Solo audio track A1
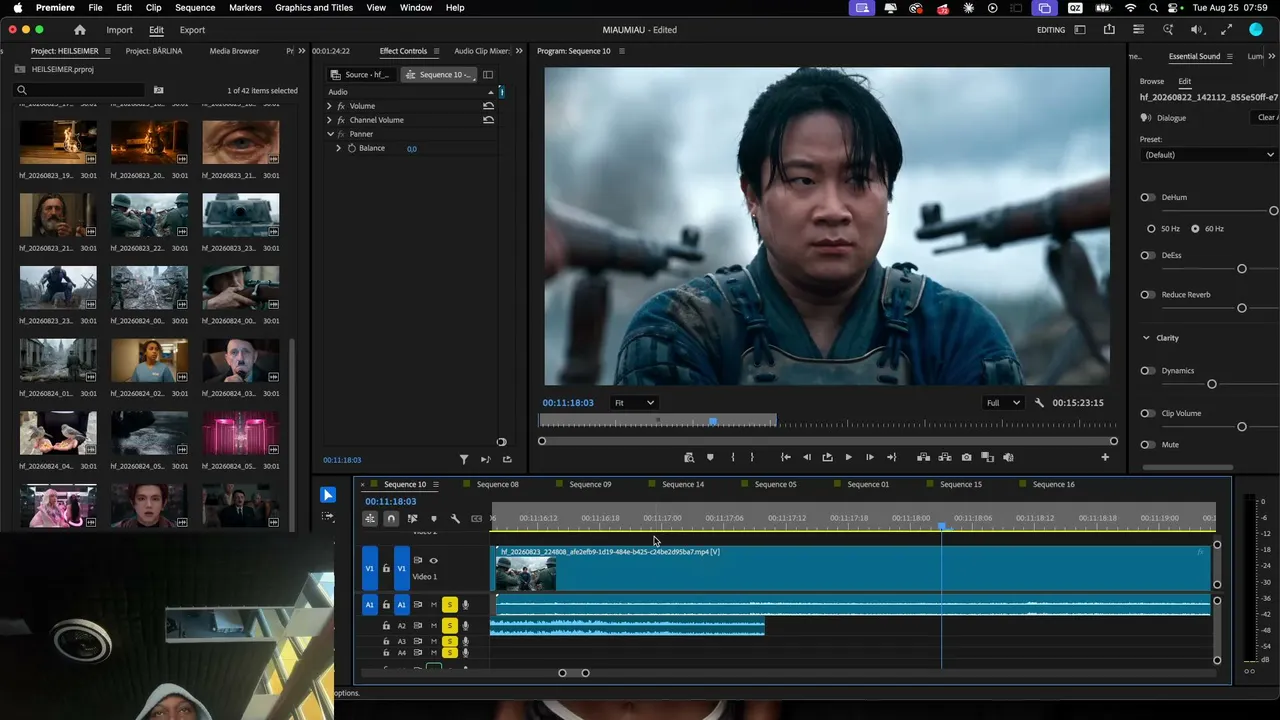This screenshot has width=1280, height=720. click(x=450, y=605)
